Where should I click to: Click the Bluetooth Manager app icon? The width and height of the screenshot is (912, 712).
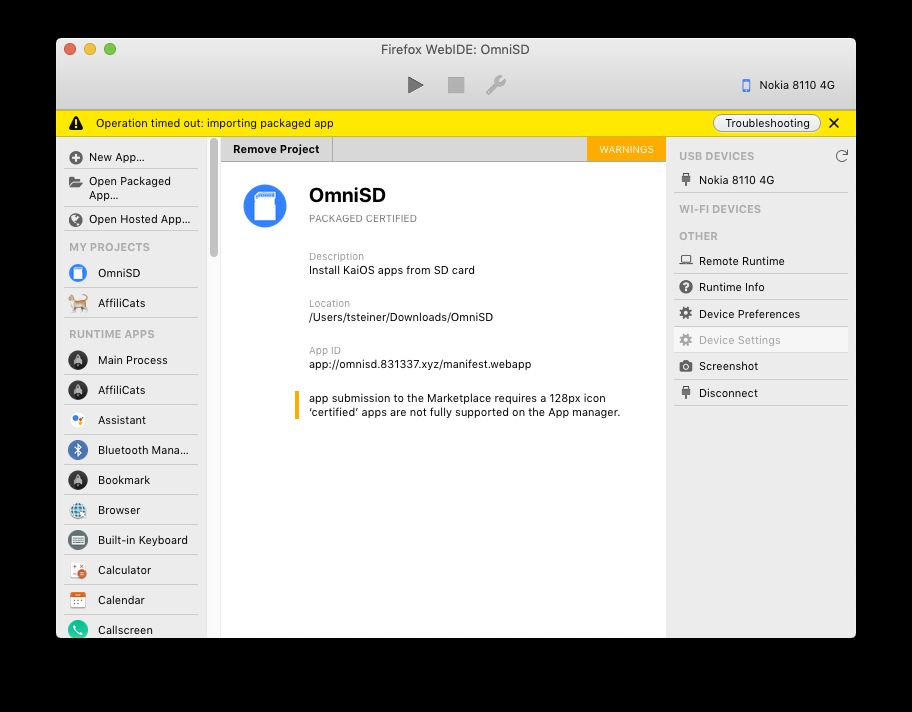(78, 450)
